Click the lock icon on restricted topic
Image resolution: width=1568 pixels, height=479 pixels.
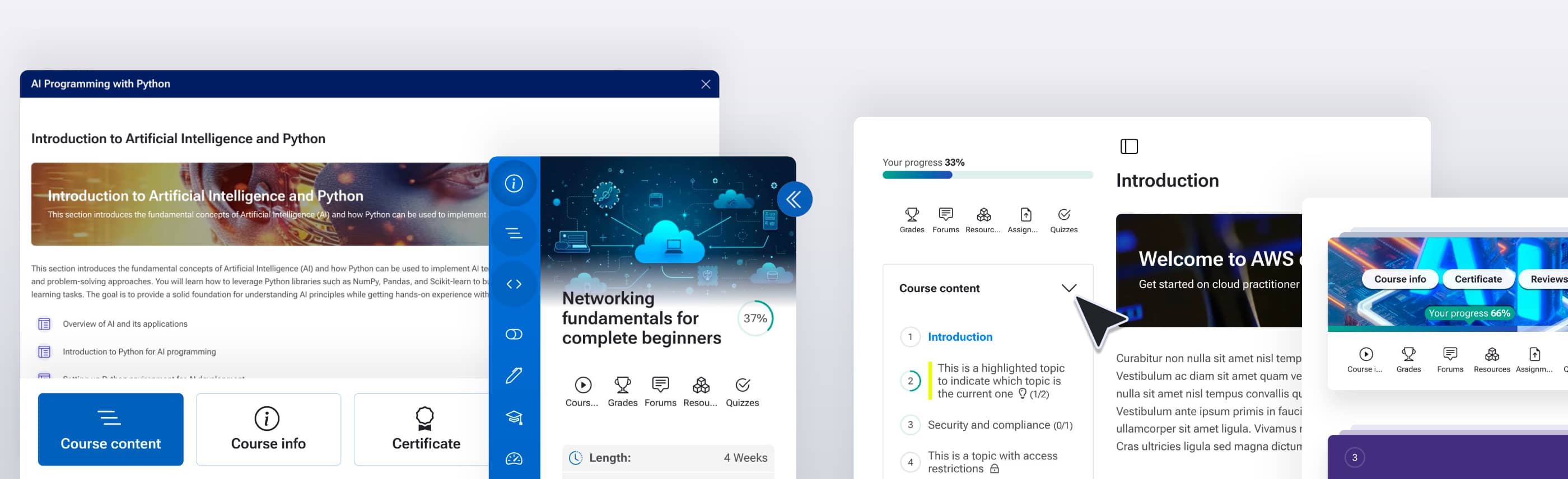click(994, 469)
